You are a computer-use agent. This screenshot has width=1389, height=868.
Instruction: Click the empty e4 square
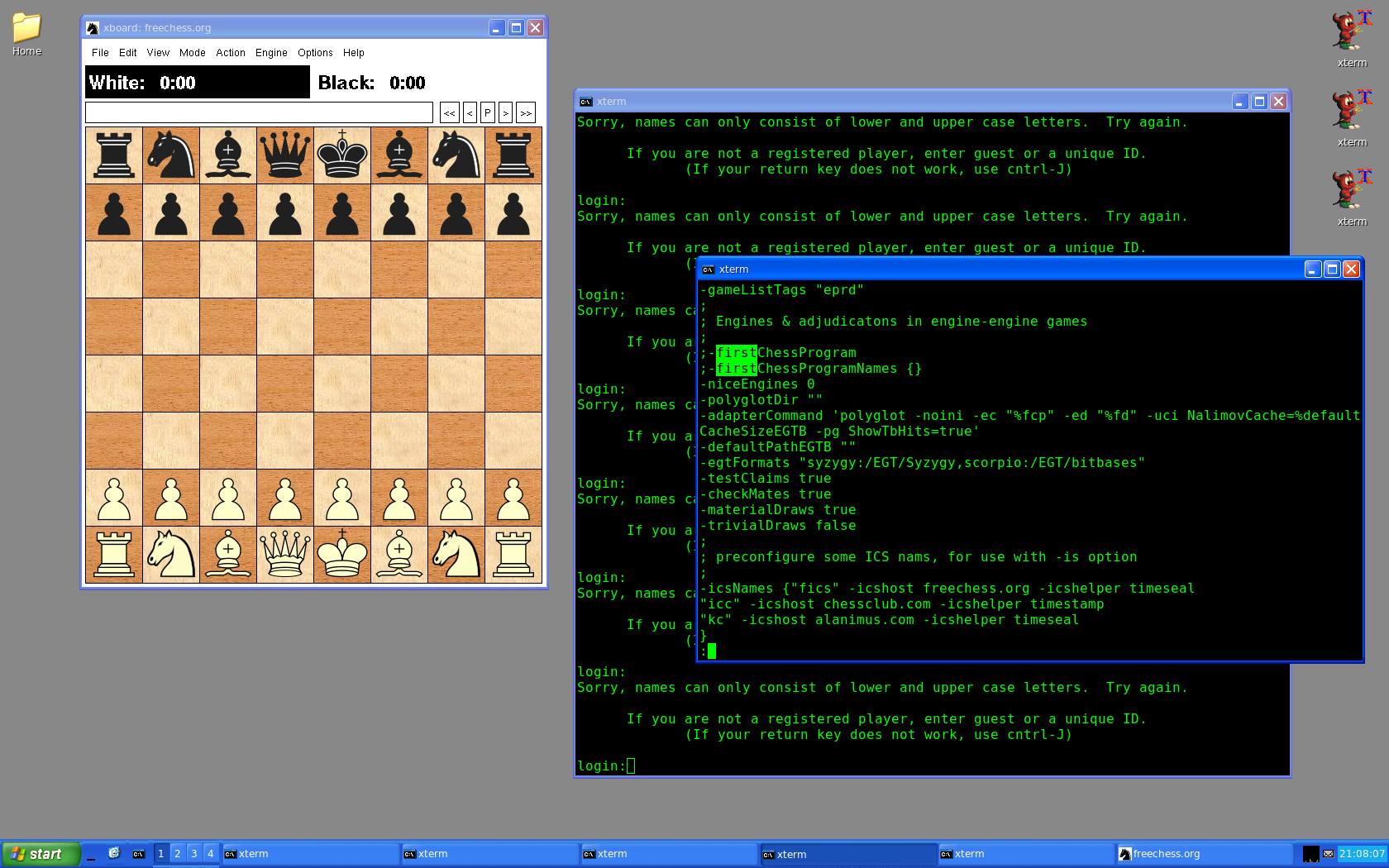[342, 384]
